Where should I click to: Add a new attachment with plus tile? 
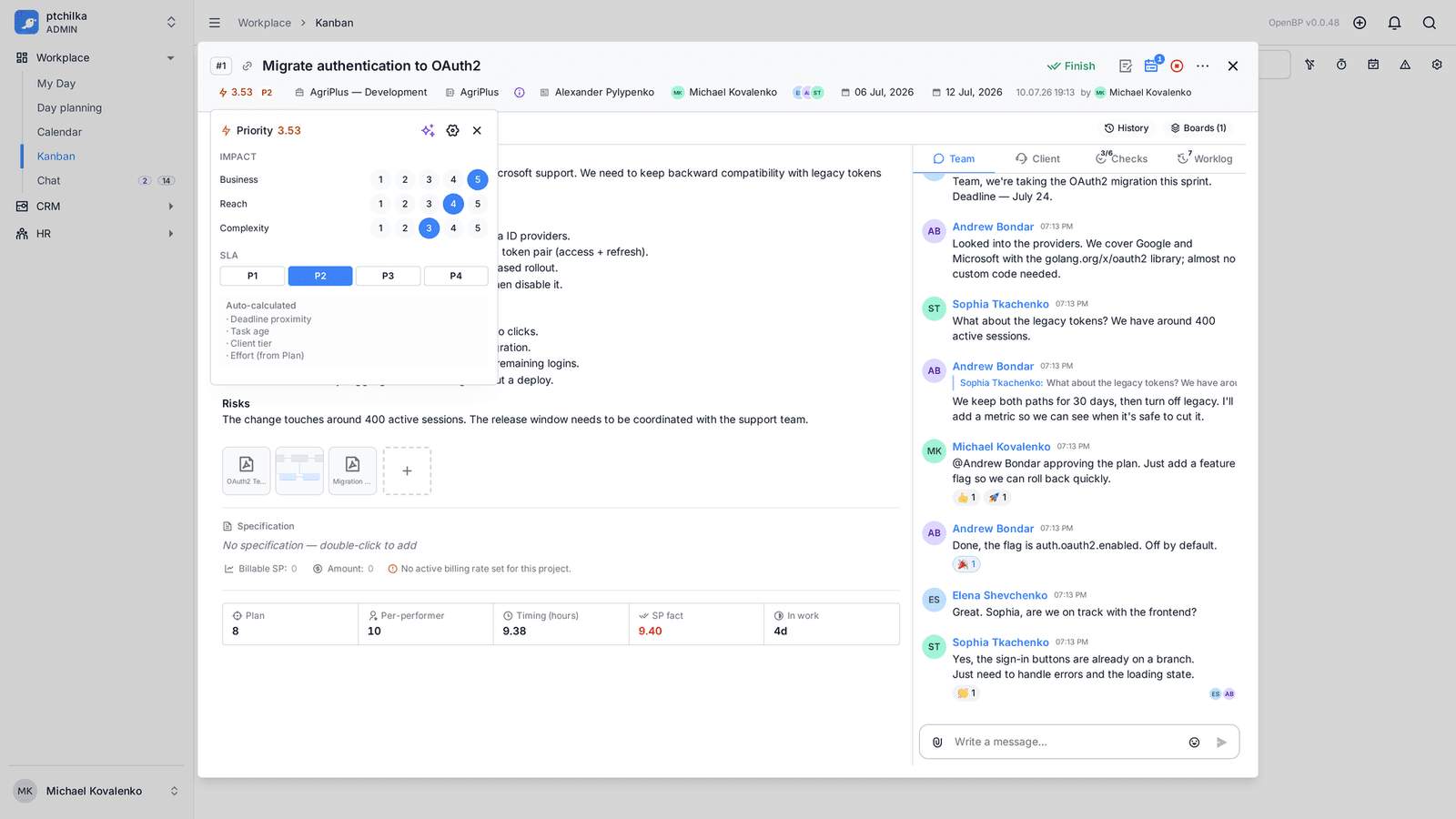(x=407, y=470)
